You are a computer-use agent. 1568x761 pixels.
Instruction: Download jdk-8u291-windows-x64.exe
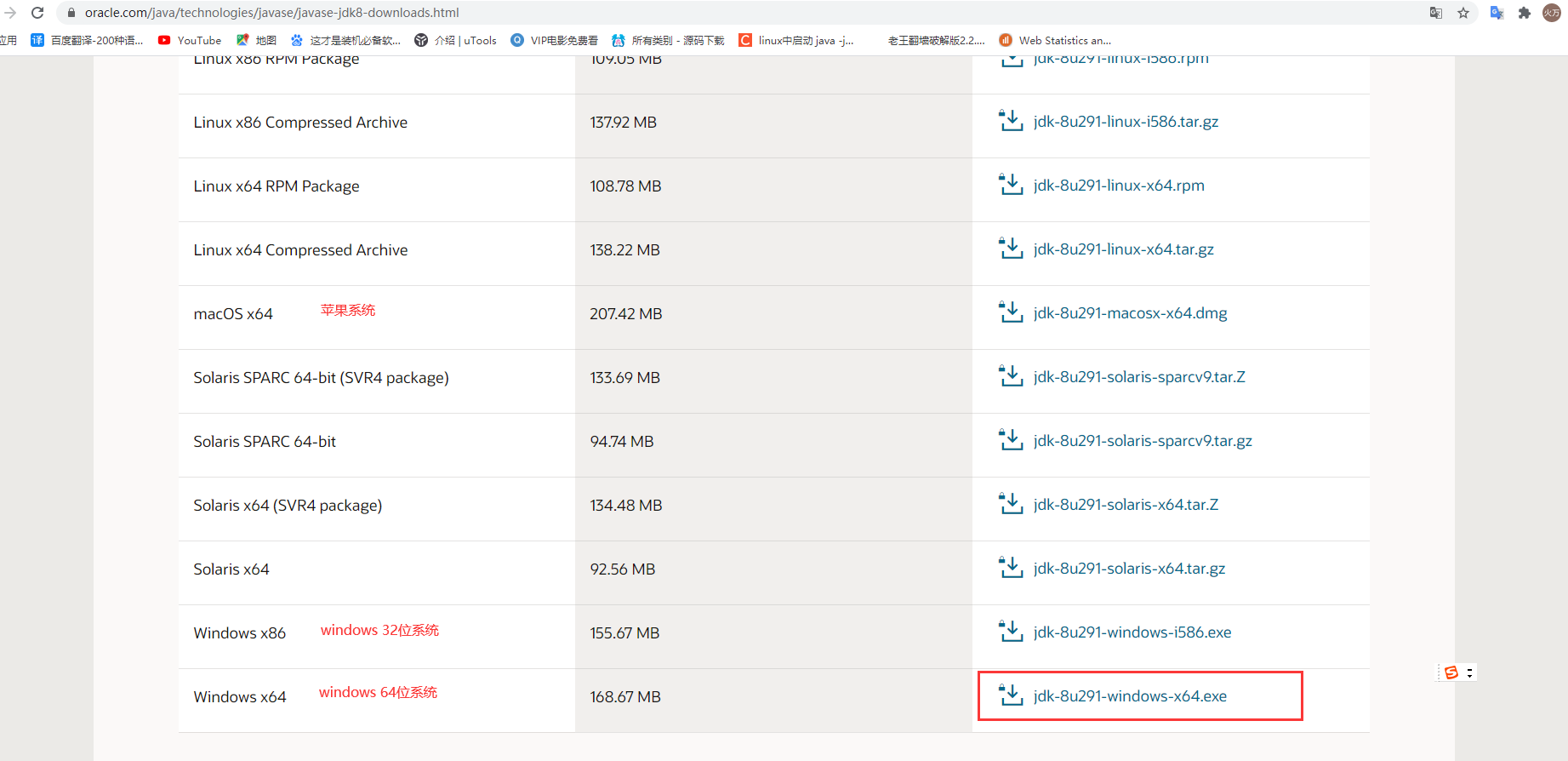(x=1130, y=696)
